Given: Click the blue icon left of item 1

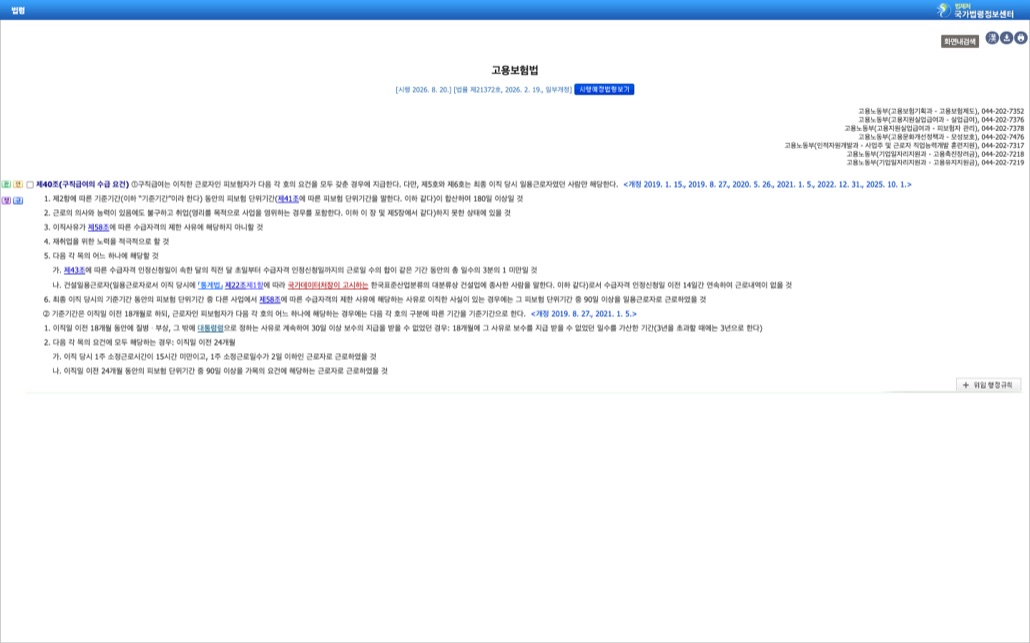Looking at the screenshot, I should [18, 200].
